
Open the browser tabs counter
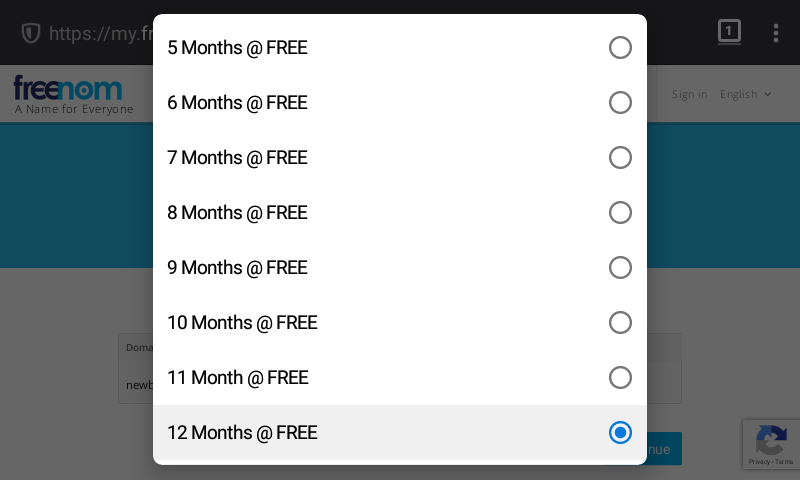point(729,32)
